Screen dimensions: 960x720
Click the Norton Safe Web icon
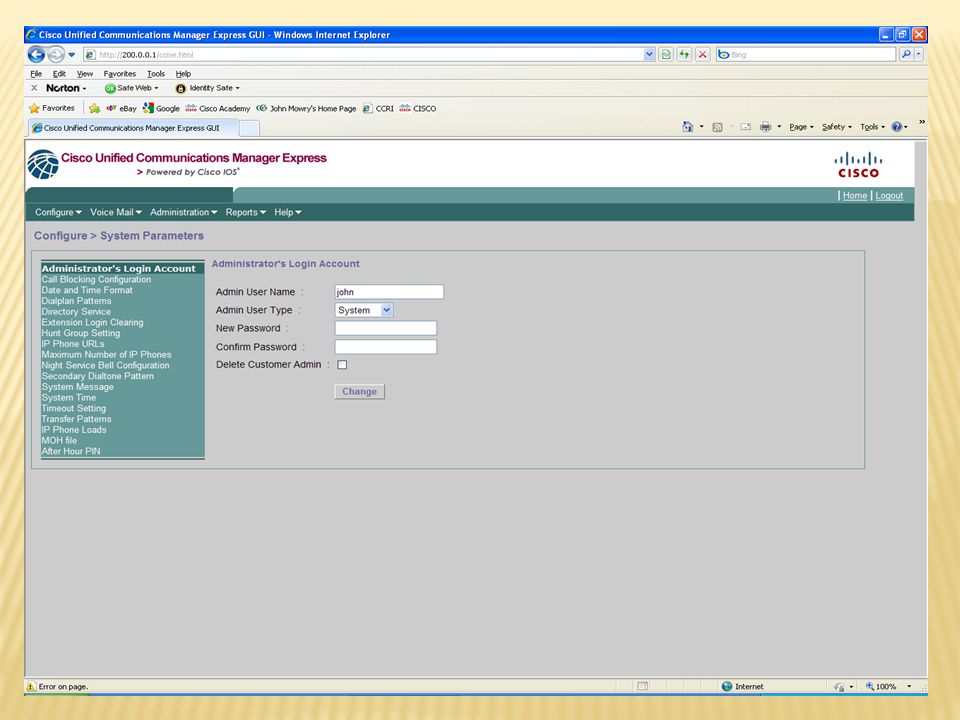pos(110,88)
